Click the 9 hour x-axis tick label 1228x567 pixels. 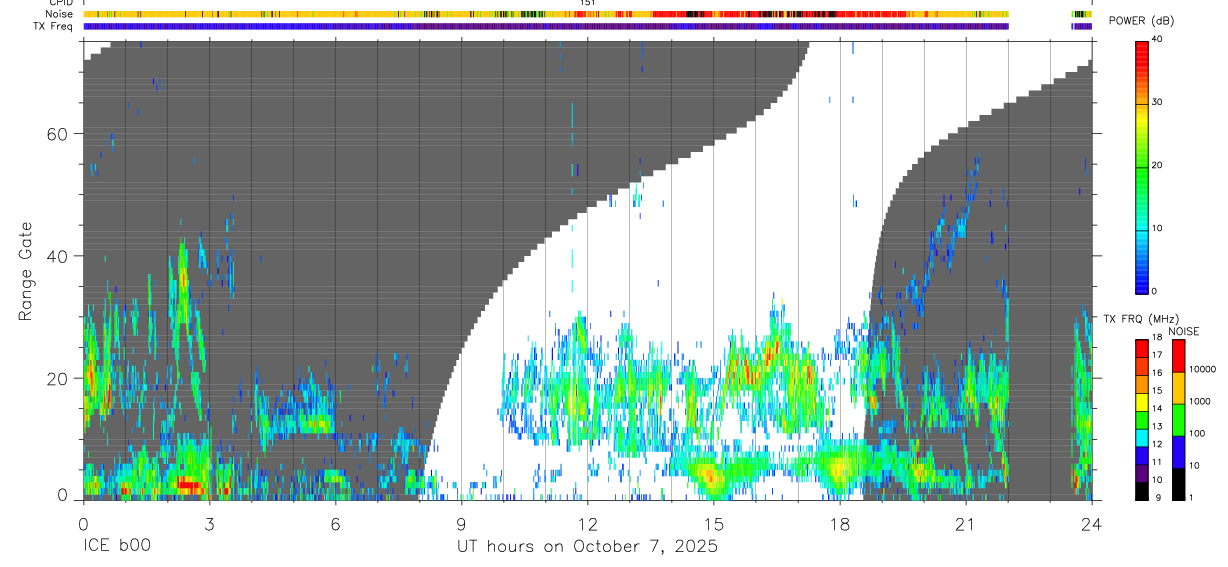pos(460,524)
